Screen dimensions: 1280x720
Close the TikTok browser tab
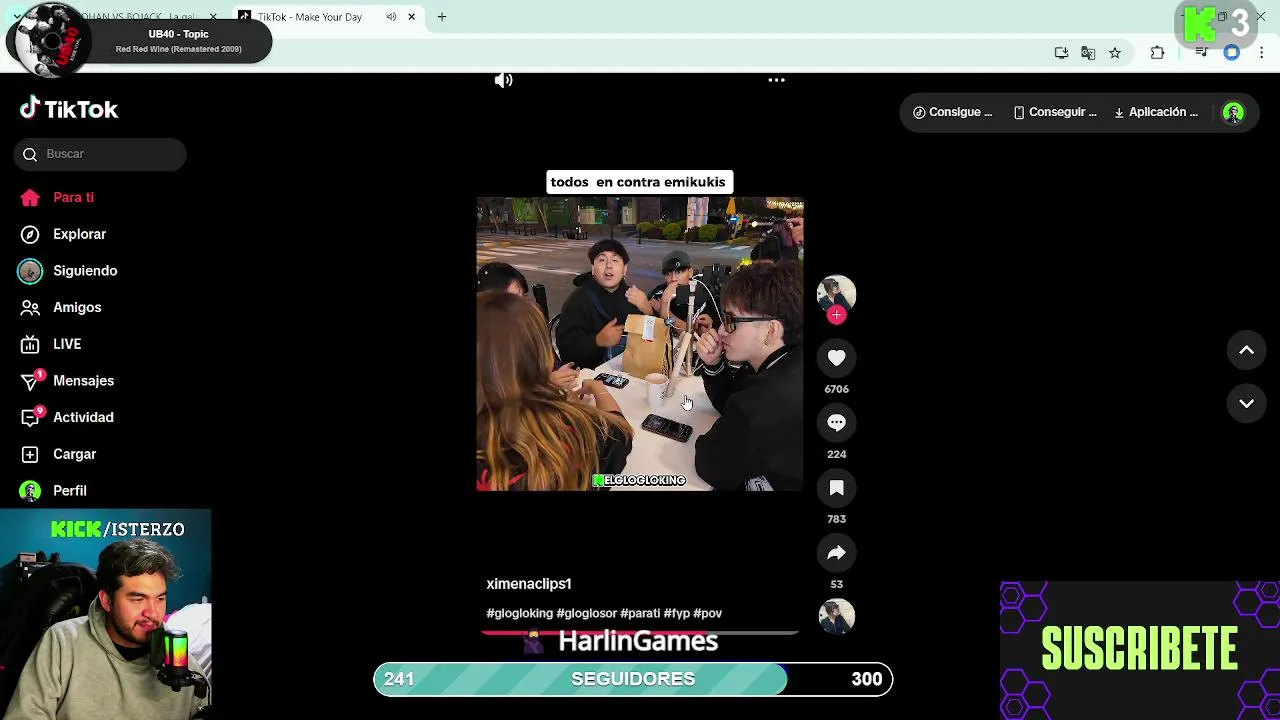(x=411, y=17)
